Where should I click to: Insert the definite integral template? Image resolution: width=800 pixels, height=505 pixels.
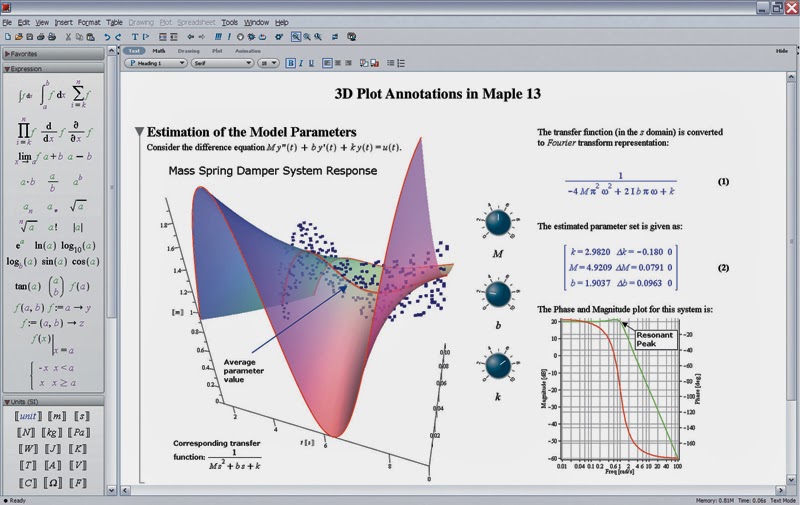pyautogui.click(x=53, y=94)
